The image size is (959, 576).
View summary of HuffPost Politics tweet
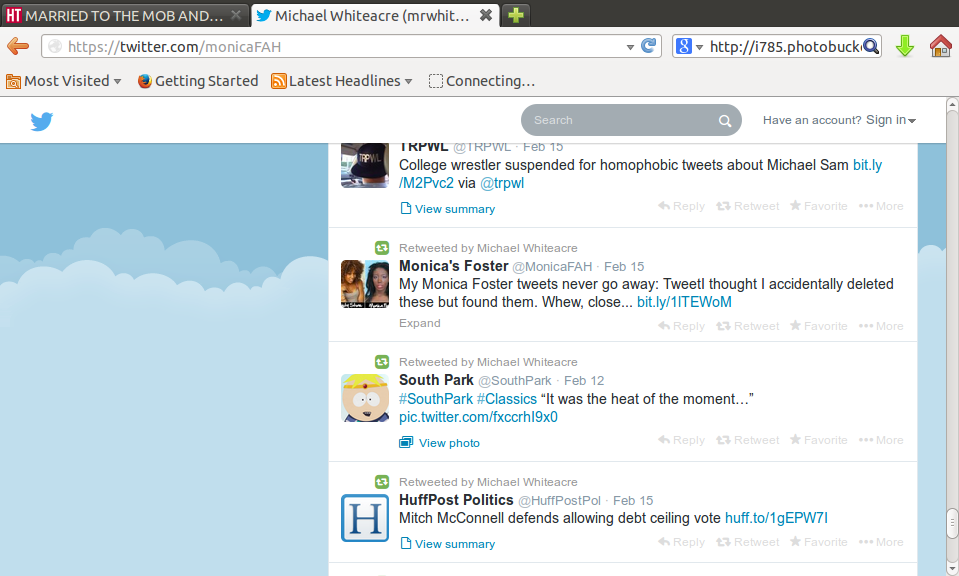448,544
